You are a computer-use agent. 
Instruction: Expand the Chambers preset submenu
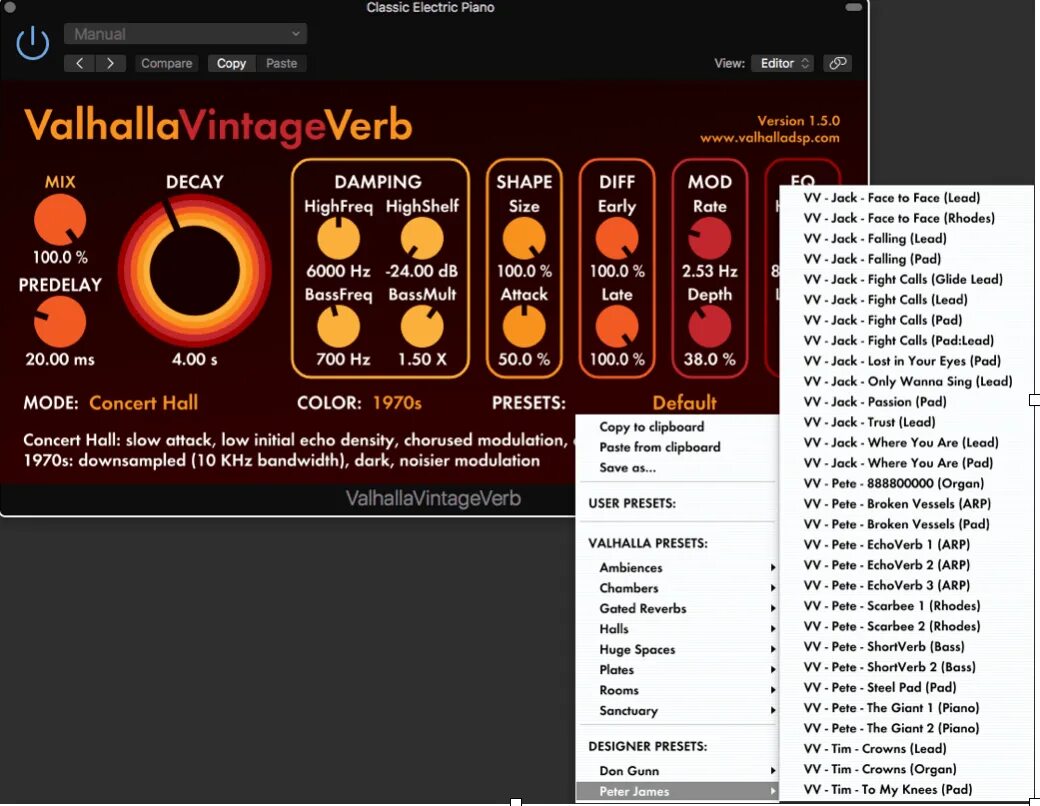tap(677, 588)
